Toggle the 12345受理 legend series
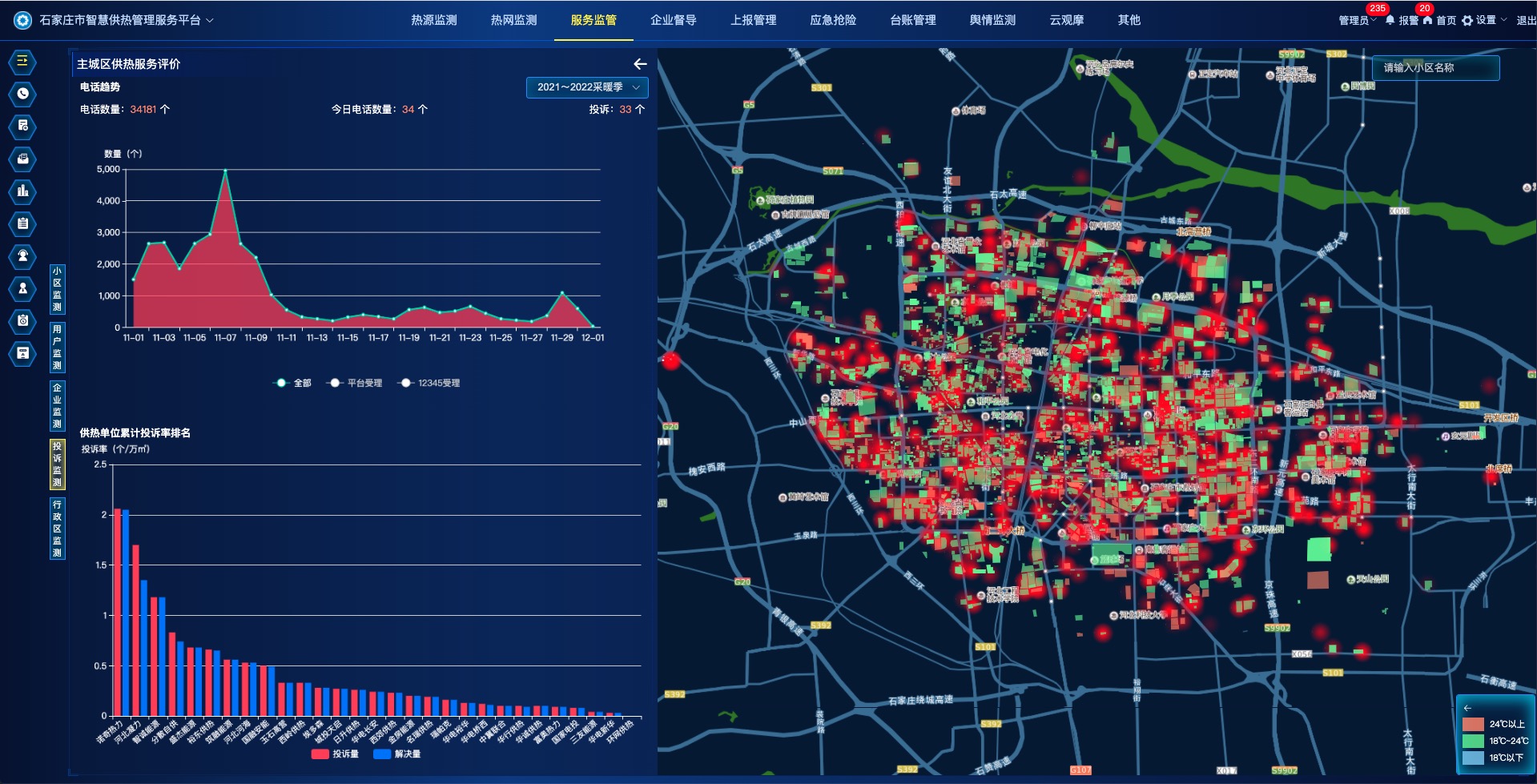 430,383
